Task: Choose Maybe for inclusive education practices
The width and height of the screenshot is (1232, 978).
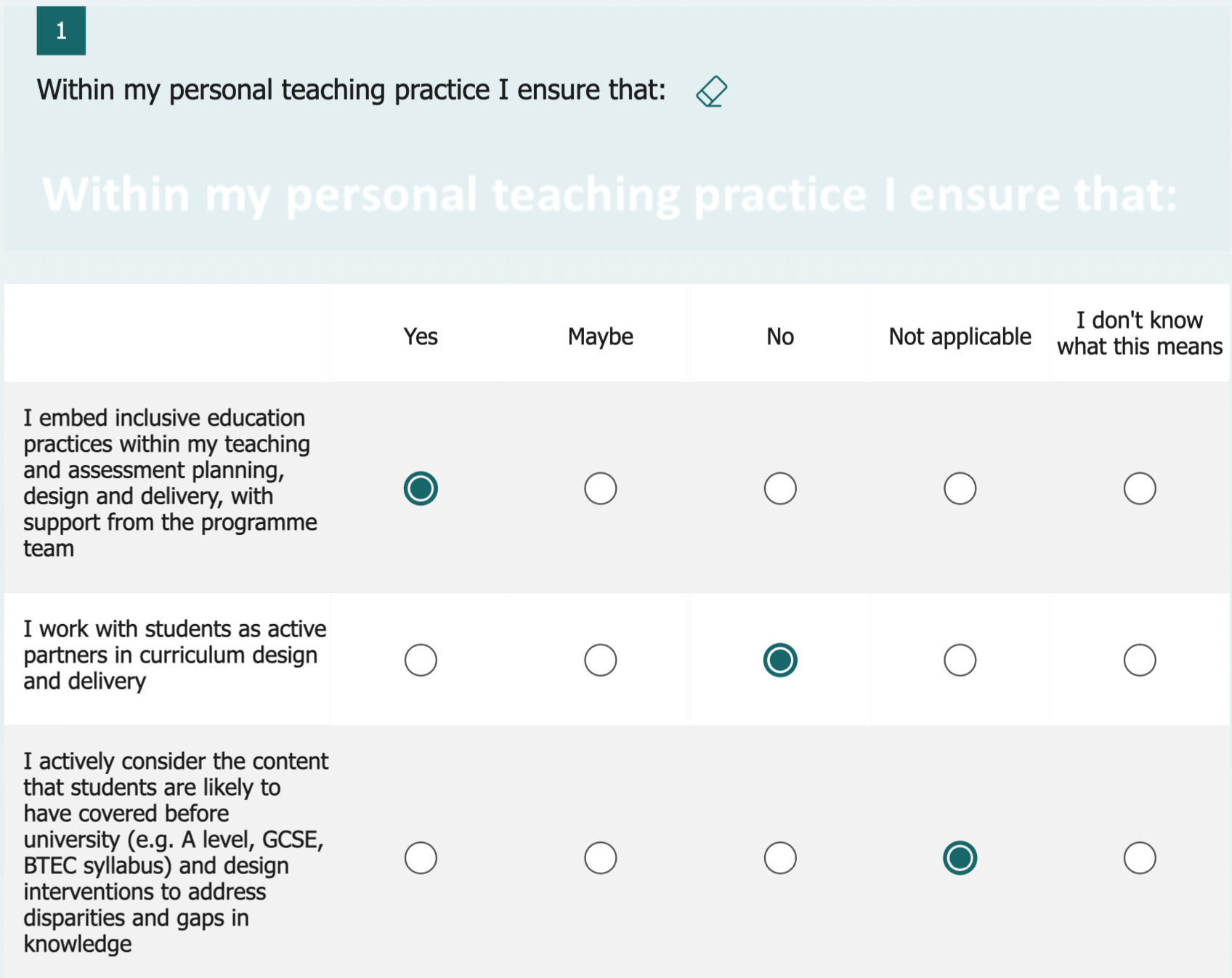Action: (x=600, y=488)
